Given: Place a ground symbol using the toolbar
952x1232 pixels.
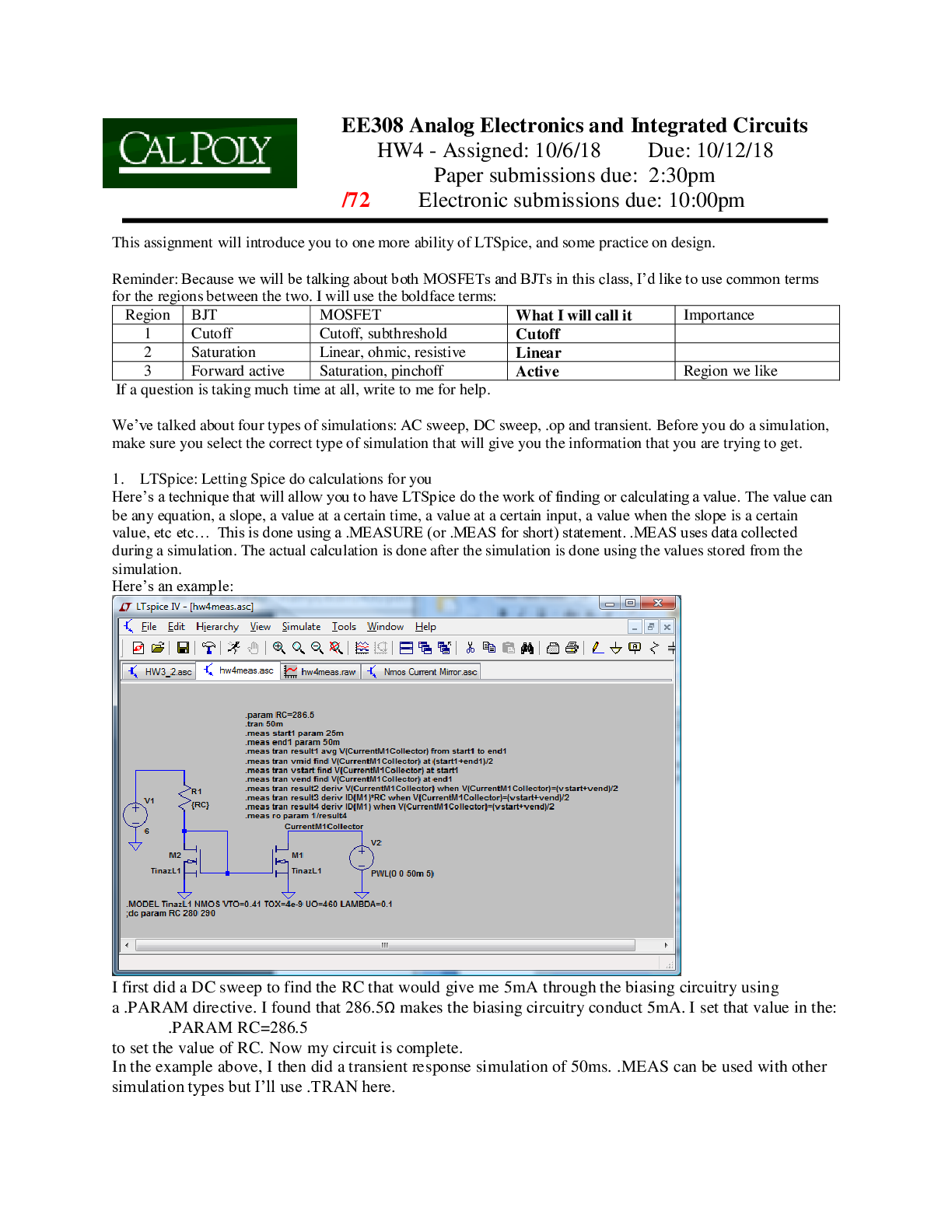Looking at the screenshot, I should click(x=616, y=648).
